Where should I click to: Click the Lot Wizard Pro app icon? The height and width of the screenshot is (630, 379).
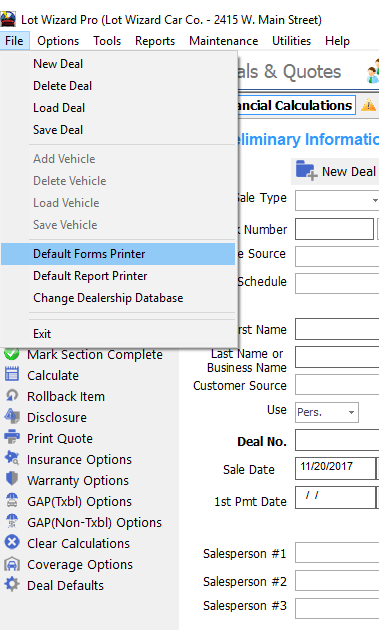[8, 19]
